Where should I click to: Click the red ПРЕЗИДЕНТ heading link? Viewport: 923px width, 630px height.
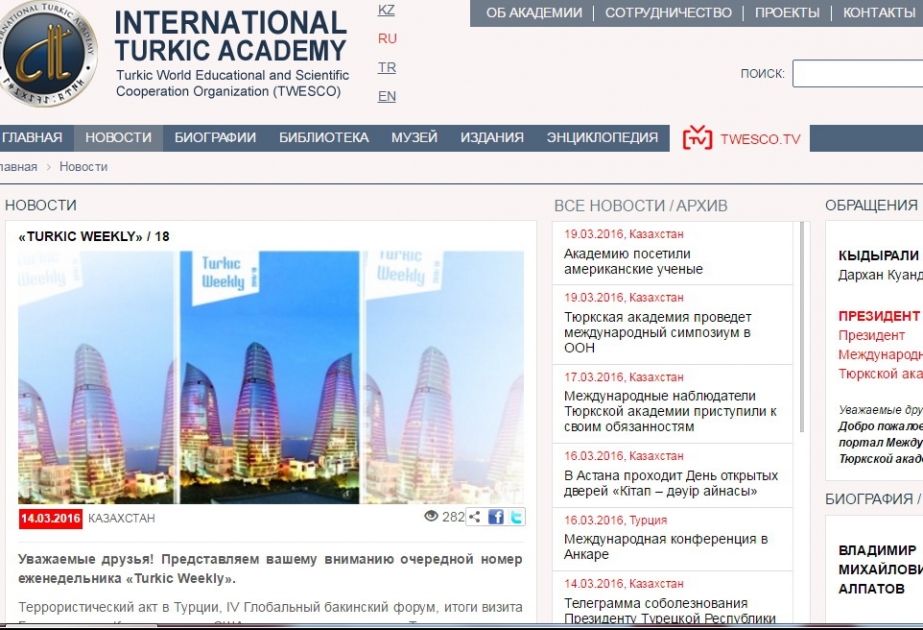[879, 316]
